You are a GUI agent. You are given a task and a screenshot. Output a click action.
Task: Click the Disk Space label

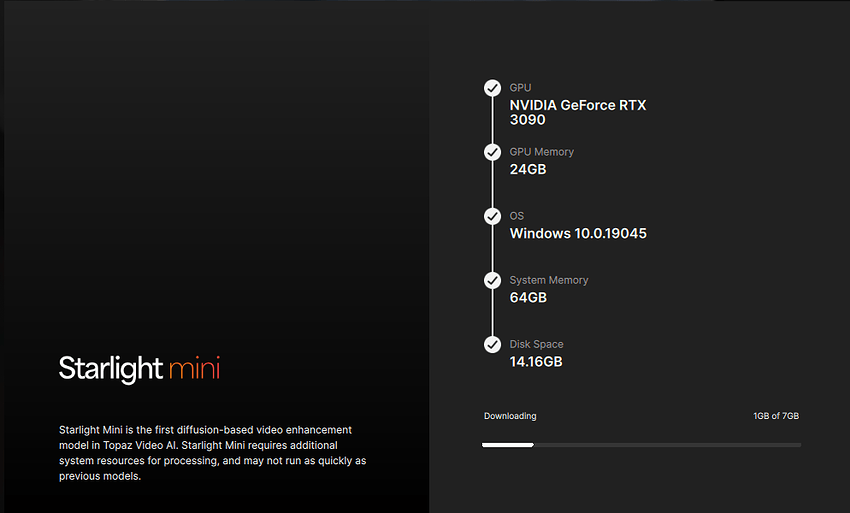coord(536,344)
